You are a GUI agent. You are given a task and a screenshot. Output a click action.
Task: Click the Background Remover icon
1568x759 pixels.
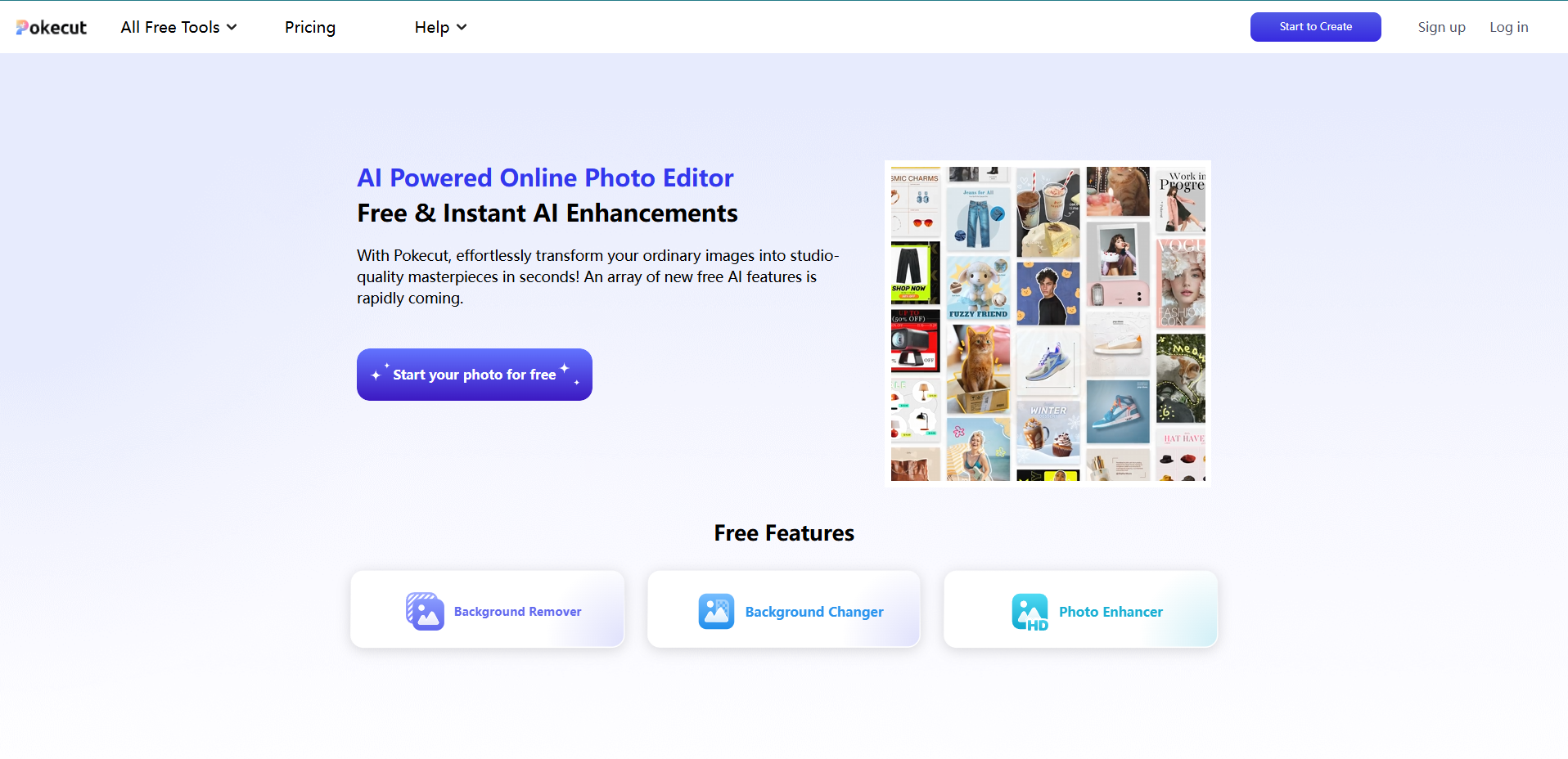click(425, 611)
